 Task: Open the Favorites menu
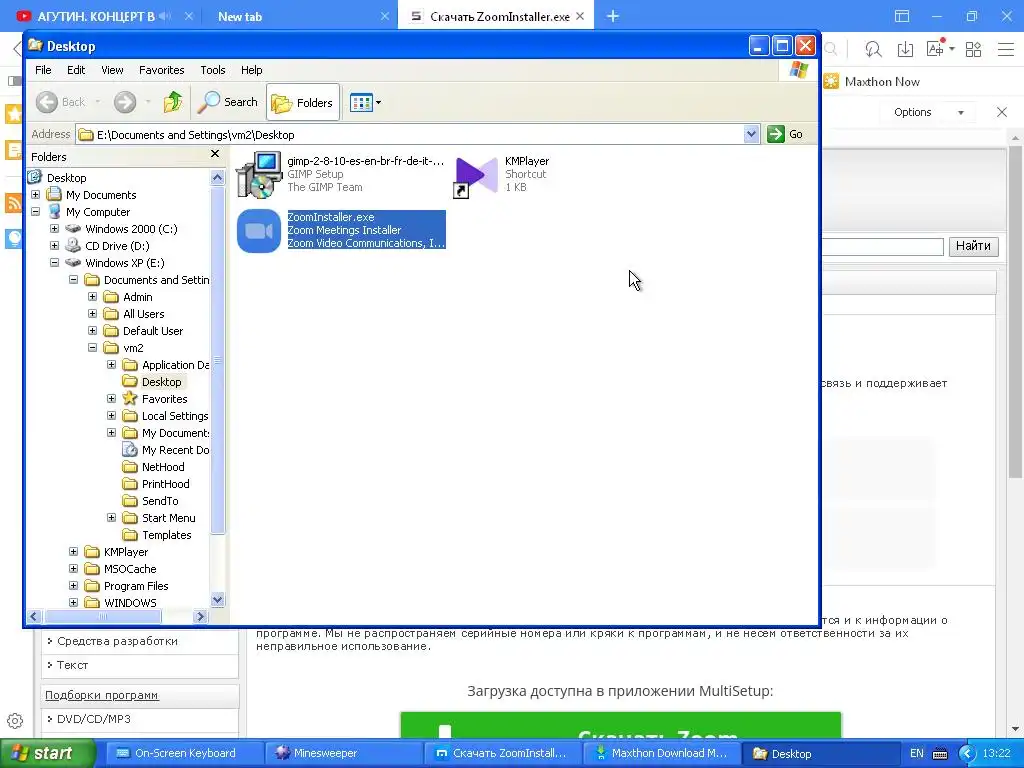coord(161,70)
